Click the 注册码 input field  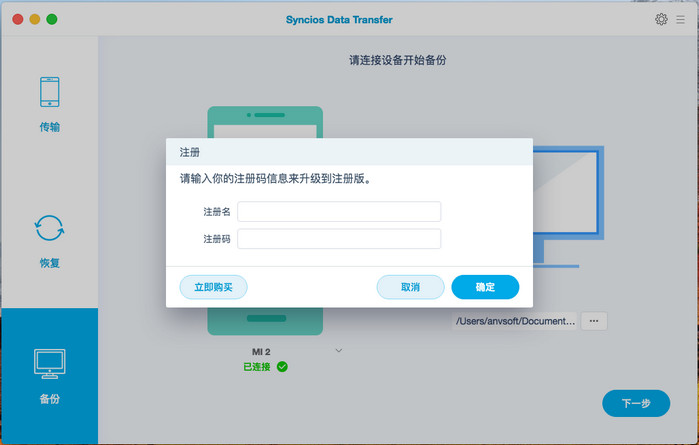pos(339,239)
